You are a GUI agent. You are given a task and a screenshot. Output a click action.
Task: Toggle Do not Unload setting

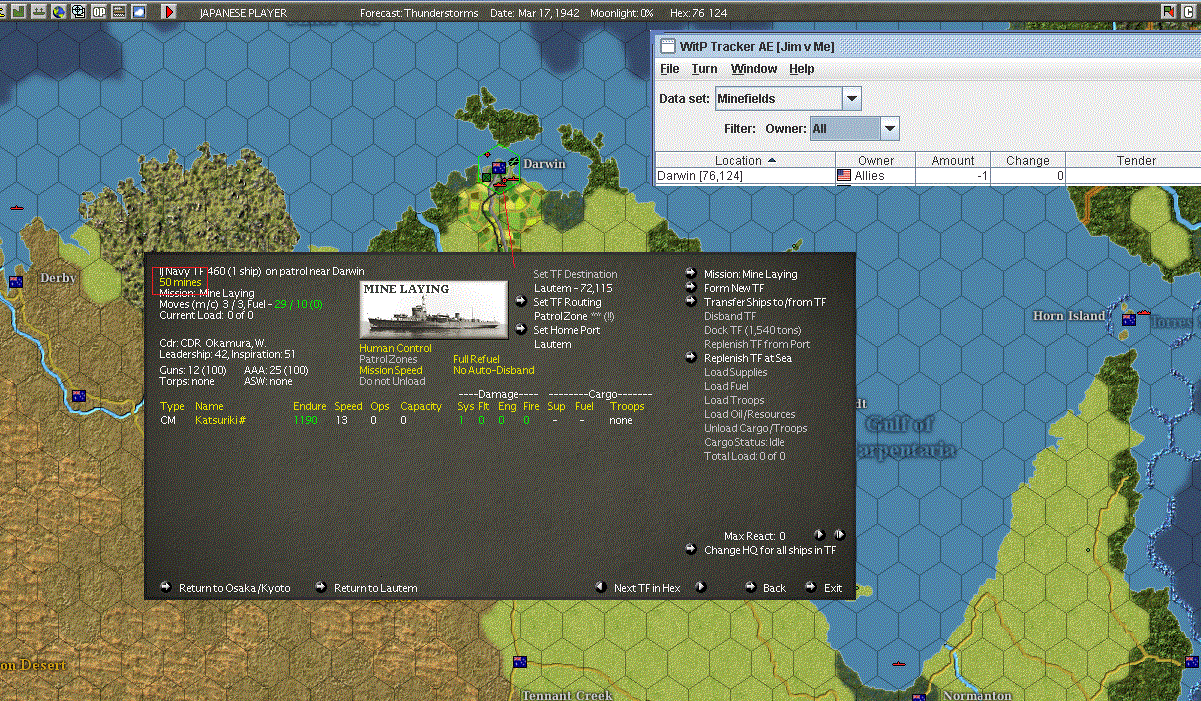pos(392,381)
